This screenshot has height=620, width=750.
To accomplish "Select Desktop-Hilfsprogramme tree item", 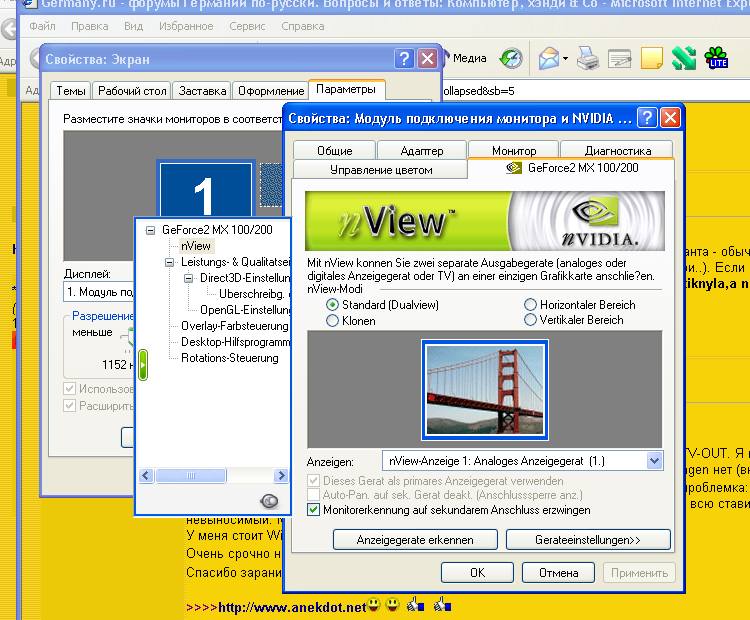I will pos(236,342).
